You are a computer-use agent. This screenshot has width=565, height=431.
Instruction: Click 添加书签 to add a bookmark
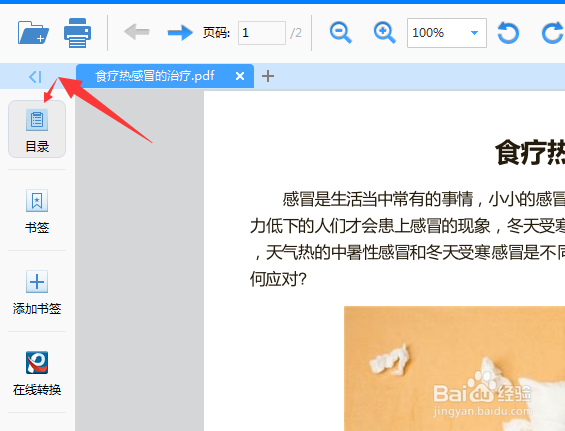click(37, 292)
